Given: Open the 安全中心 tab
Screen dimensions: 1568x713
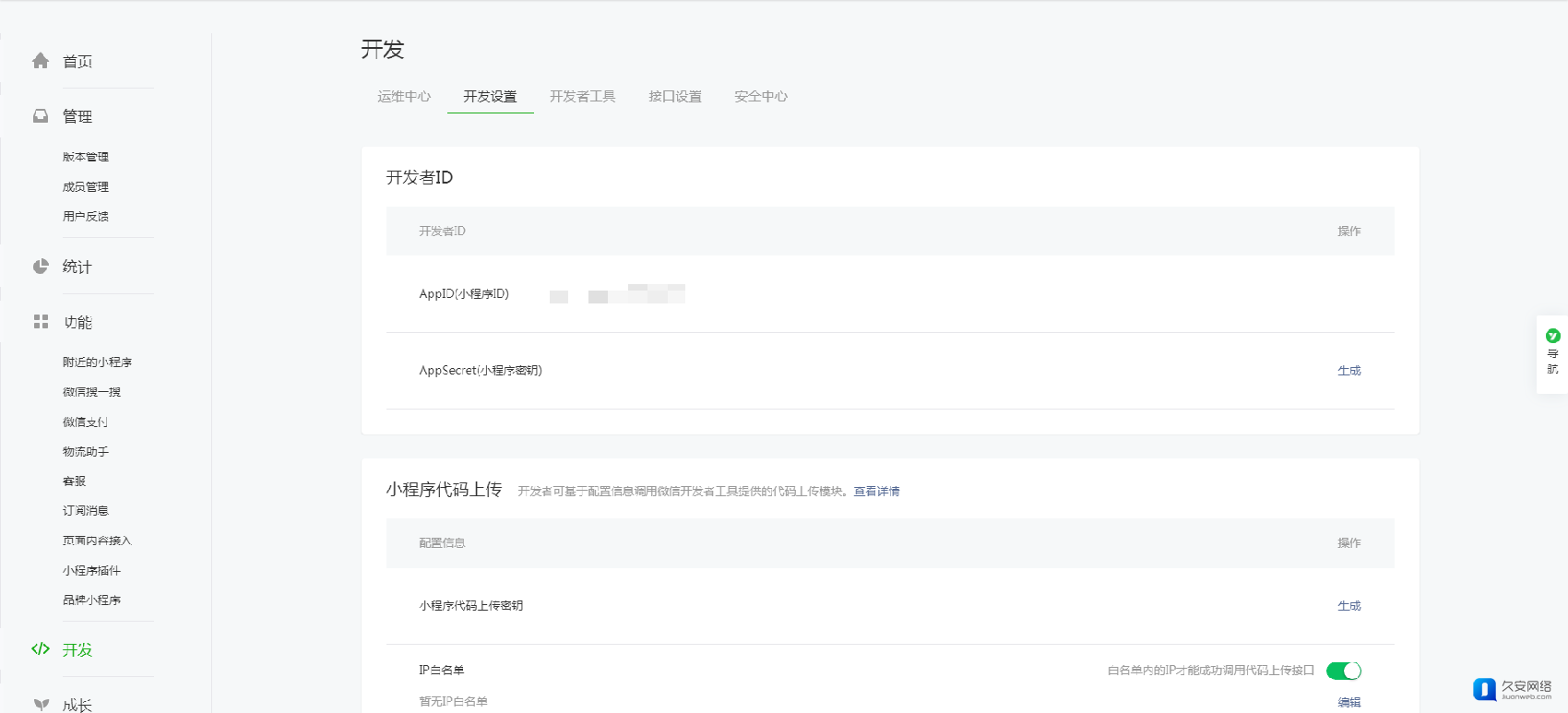Looking at the screenshot, I should point(761,96).
